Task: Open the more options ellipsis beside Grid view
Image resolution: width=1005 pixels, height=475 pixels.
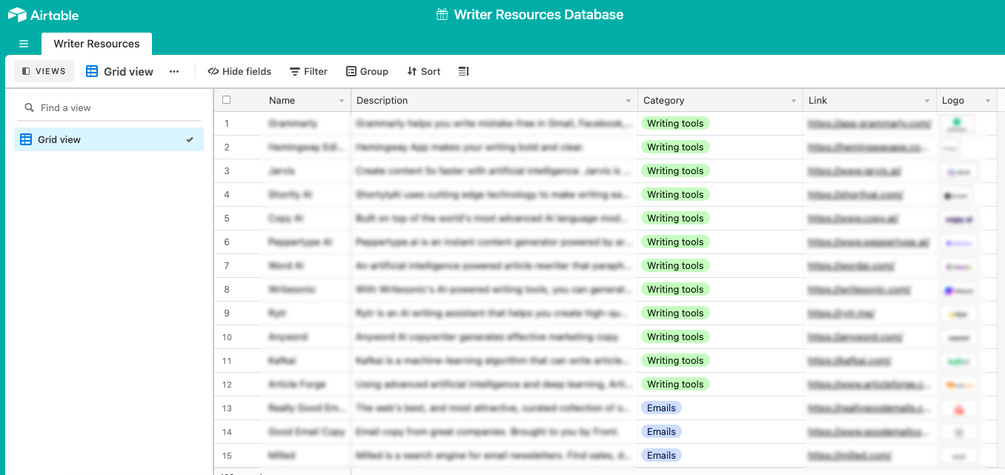Action: pos(174,72)
